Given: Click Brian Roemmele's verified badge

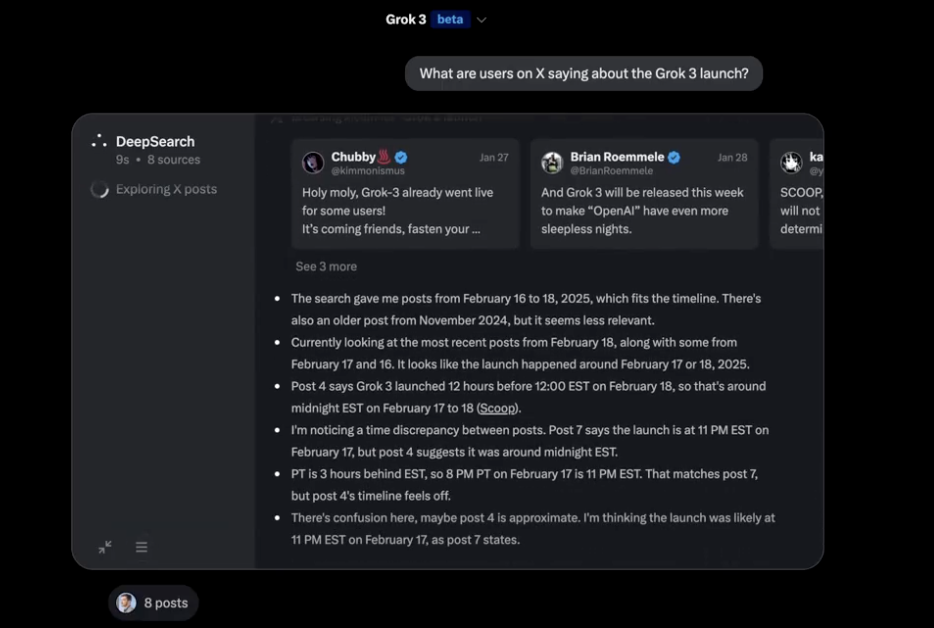Looking at the screenshot, I should click(x=672, y=156).
